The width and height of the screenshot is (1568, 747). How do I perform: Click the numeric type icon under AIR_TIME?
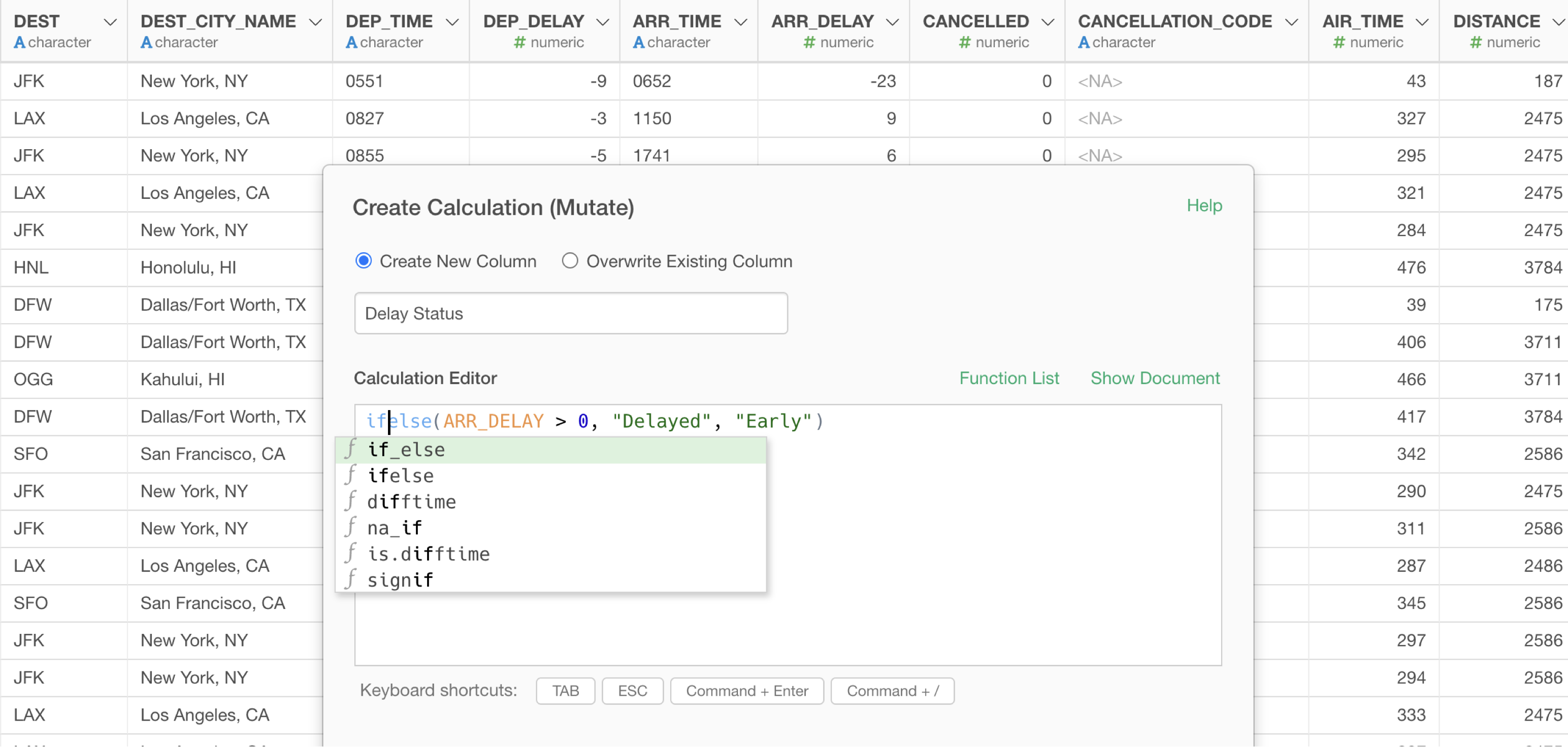pos(1338,43)
